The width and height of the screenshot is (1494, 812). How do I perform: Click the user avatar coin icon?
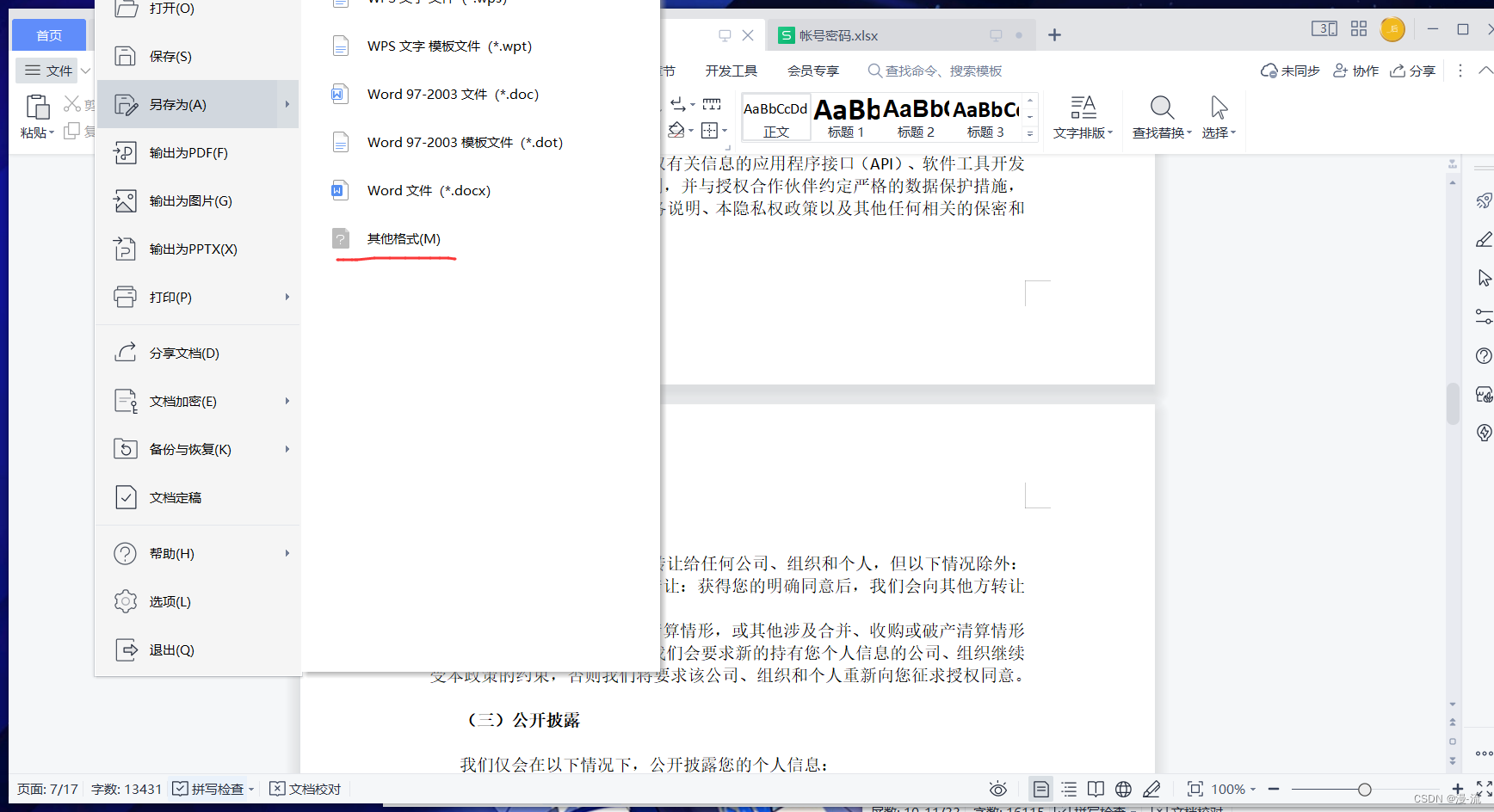1392,29
